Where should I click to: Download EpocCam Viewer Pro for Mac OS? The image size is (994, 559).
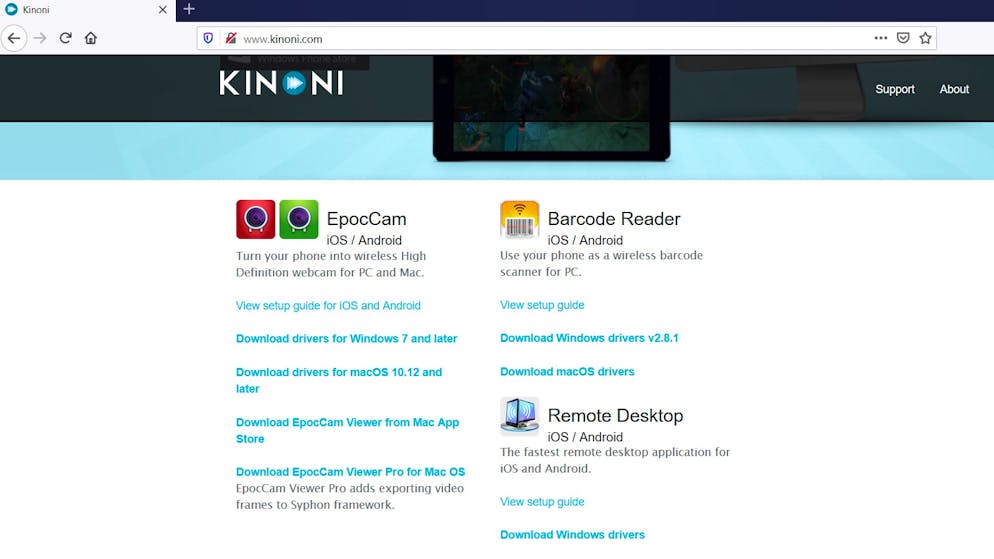pos(351,472)
